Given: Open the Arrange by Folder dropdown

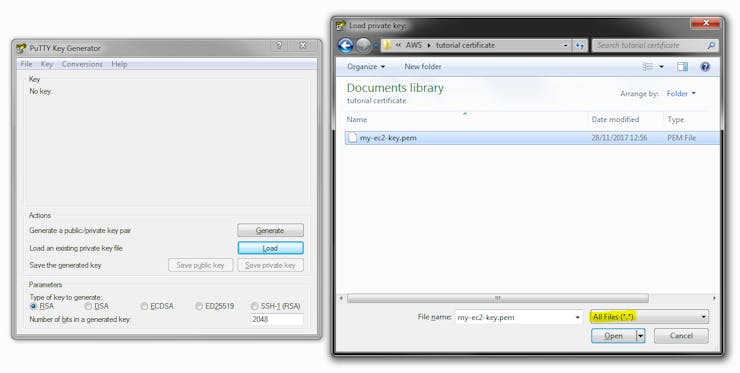Looking at the screenshot, I should tap(681, 93).
